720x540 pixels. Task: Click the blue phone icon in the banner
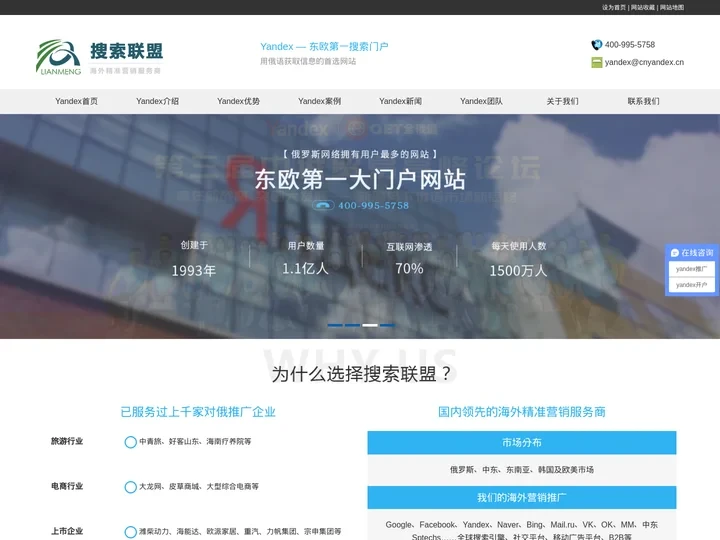coord(323,205)
